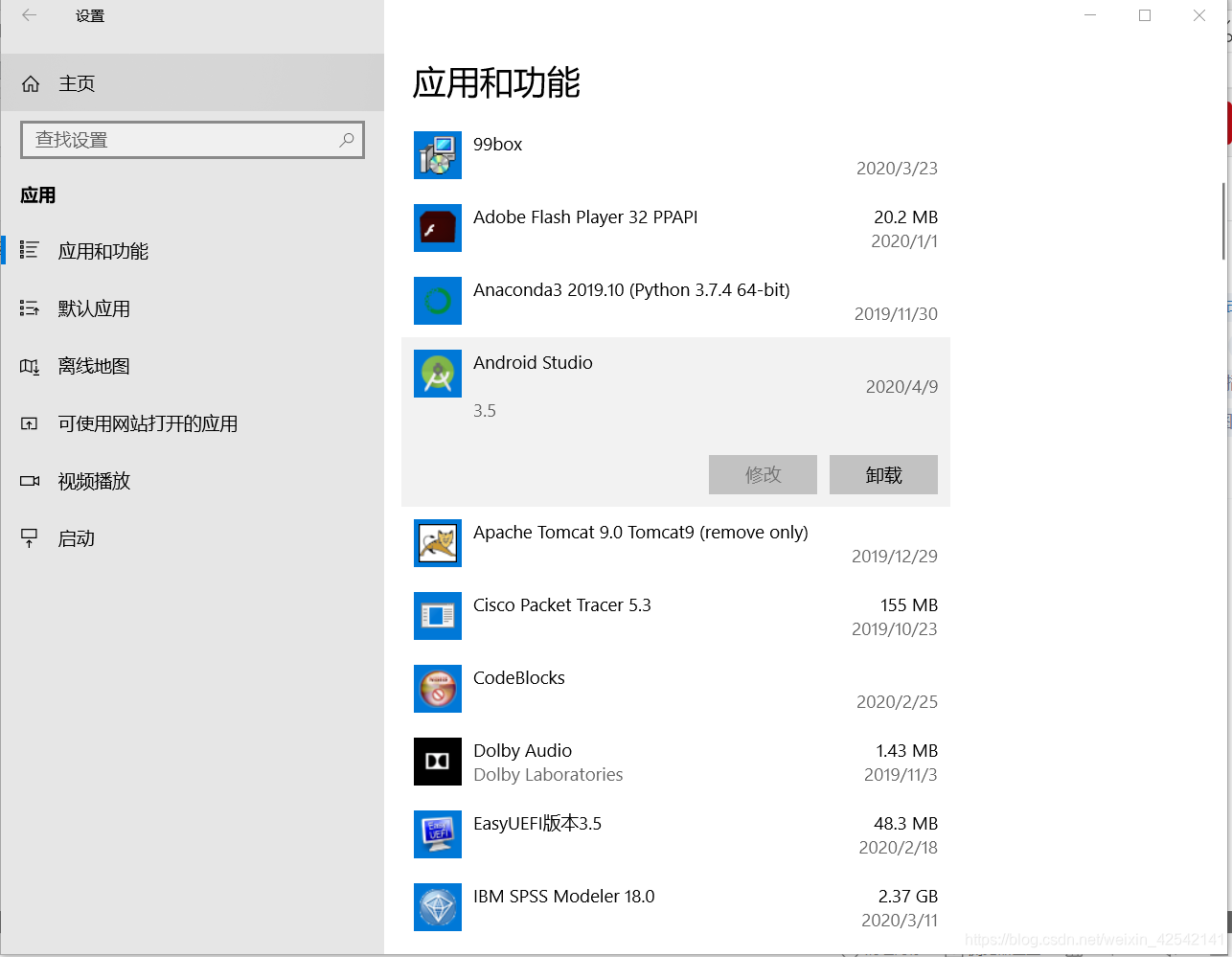Select IBM SPSS Modeler 18.0 entry
The image size is (1232, 957).
pos(675,907)
